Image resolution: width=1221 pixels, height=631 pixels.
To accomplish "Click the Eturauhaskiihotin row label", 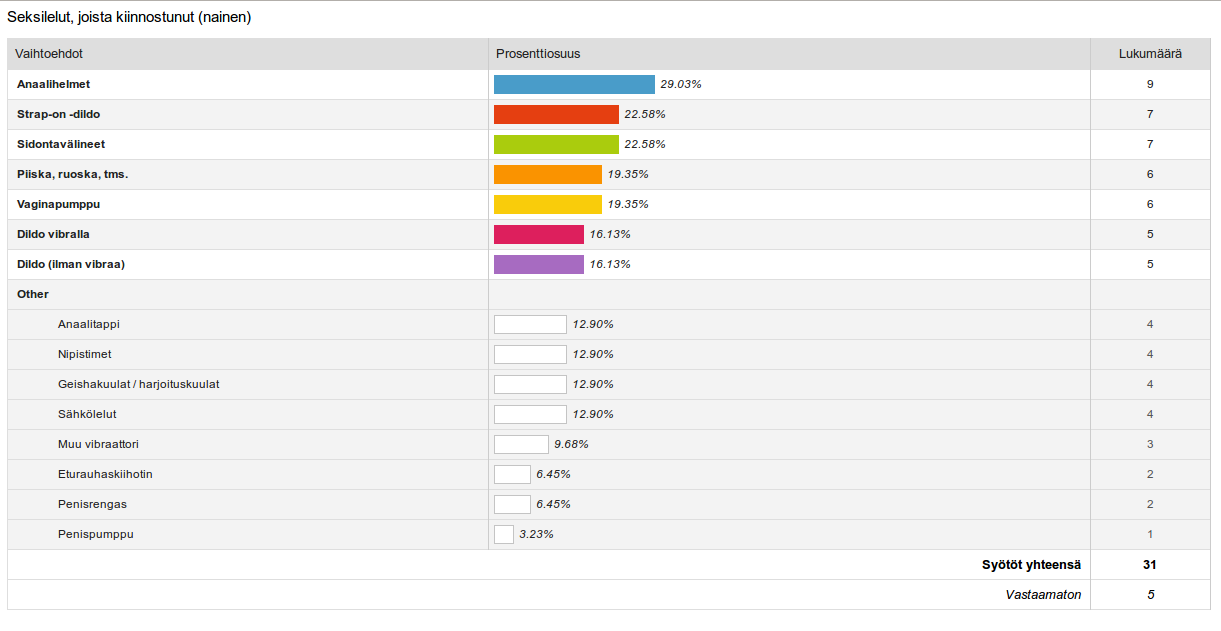I will tap(105, 475).
